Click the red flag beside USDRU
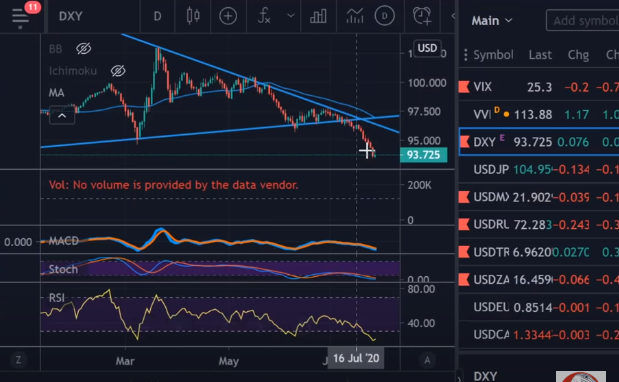This screenshot has width=619, height=382. coord(464,225)
